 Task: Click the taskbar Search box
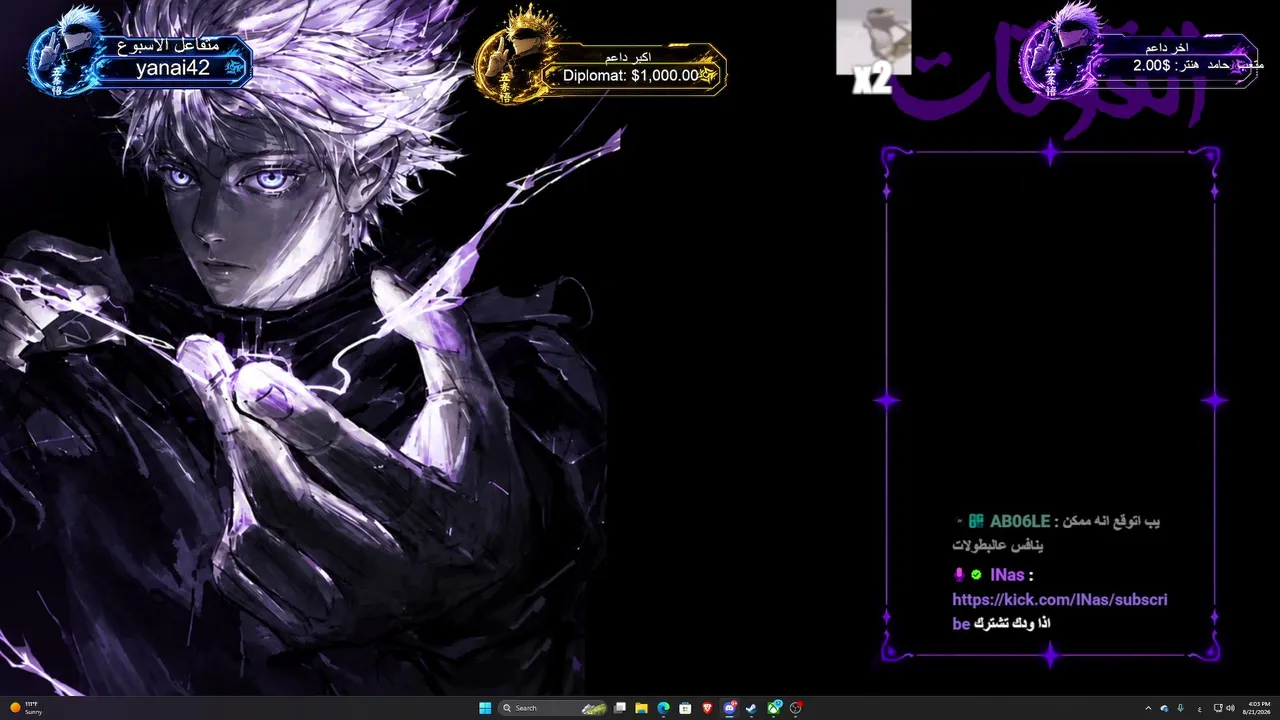click(x=553, y=708)
